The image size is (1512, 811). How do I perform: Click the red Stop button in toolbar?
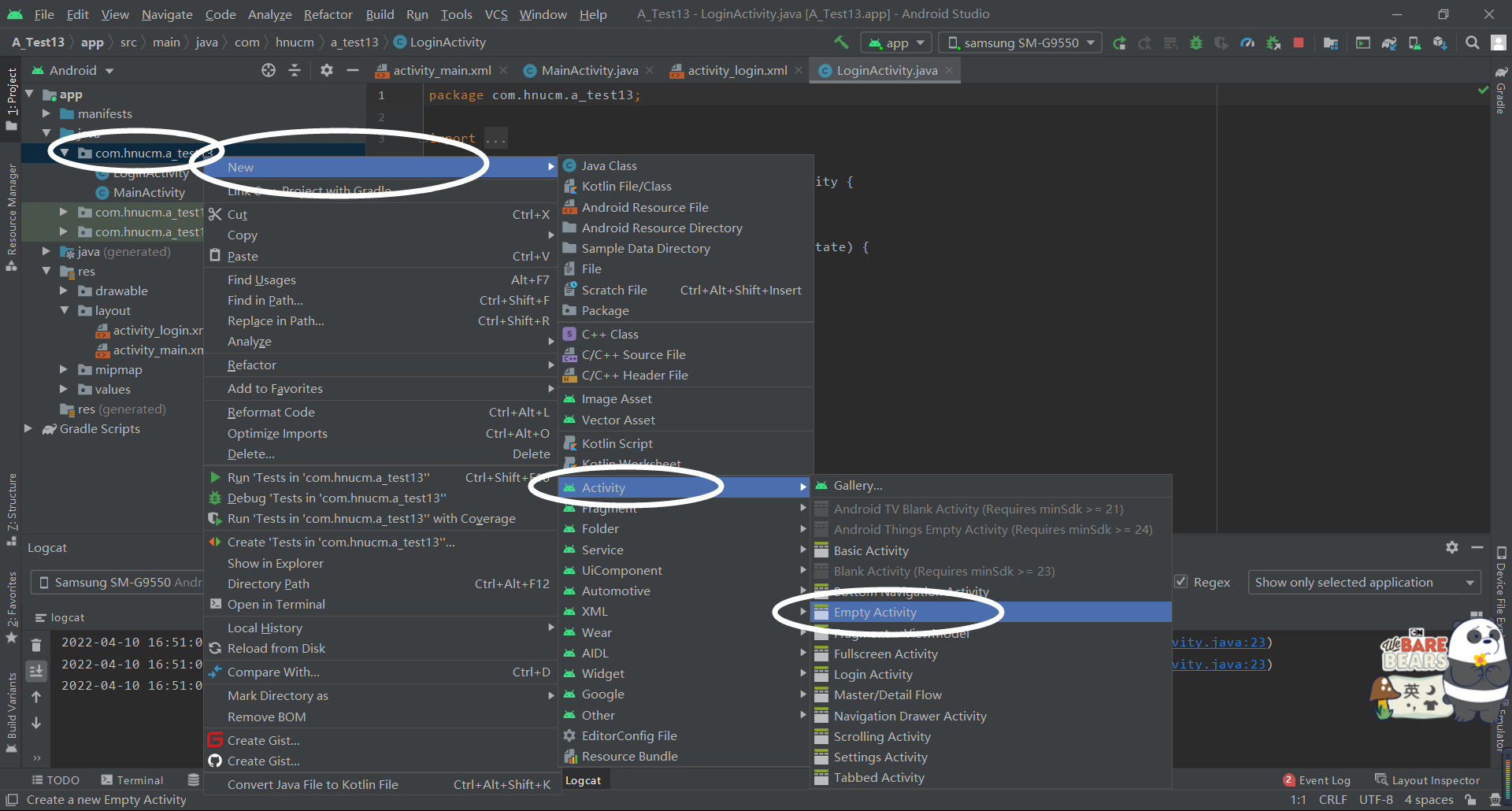(1299, 43)
